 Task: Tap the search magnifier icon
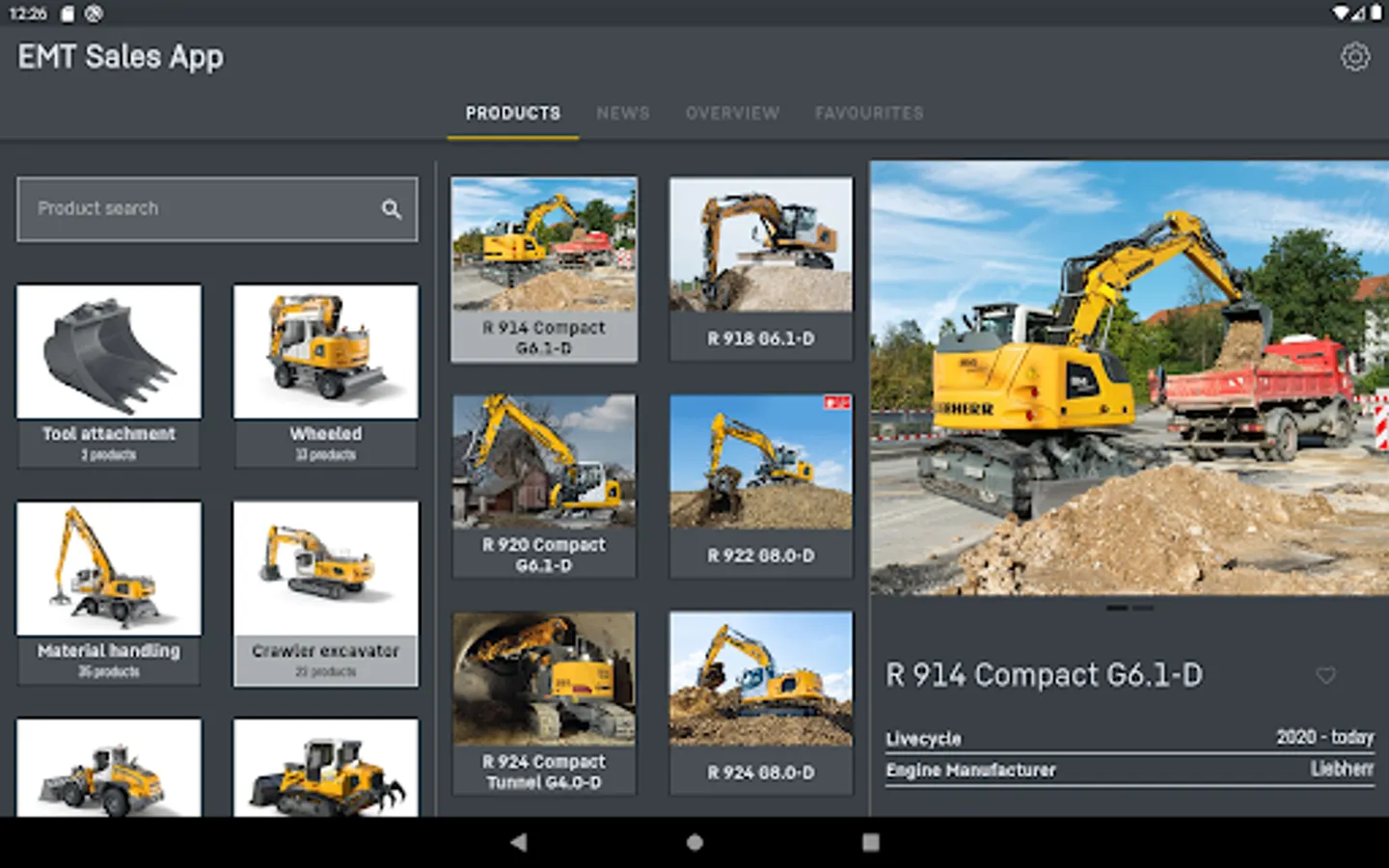[391, 208]
